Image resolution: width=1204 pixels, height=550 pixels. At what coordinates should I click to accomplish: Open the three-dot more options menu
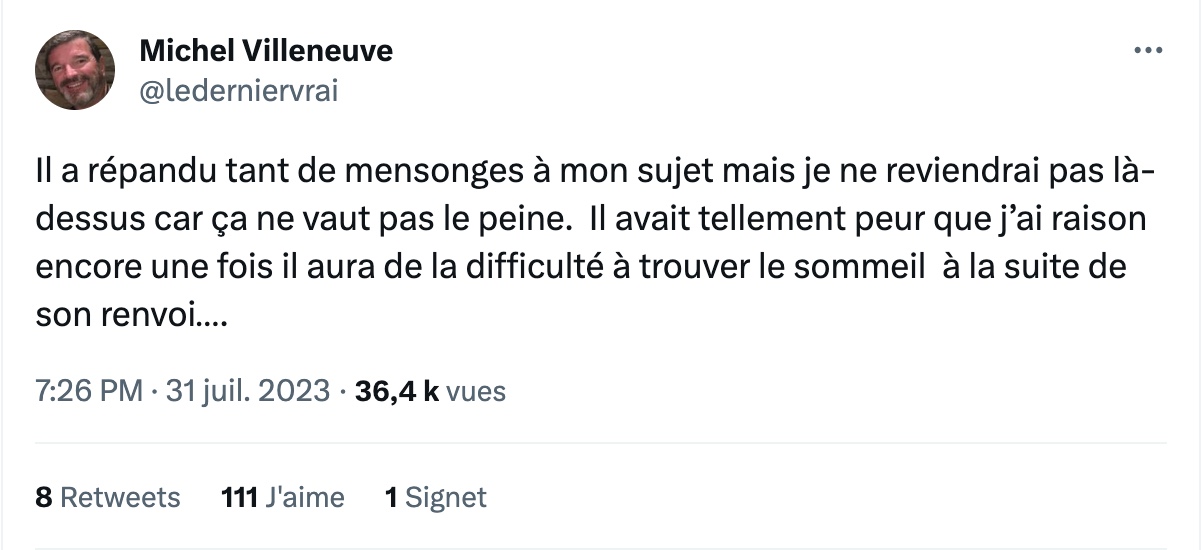pos(1149,51)
